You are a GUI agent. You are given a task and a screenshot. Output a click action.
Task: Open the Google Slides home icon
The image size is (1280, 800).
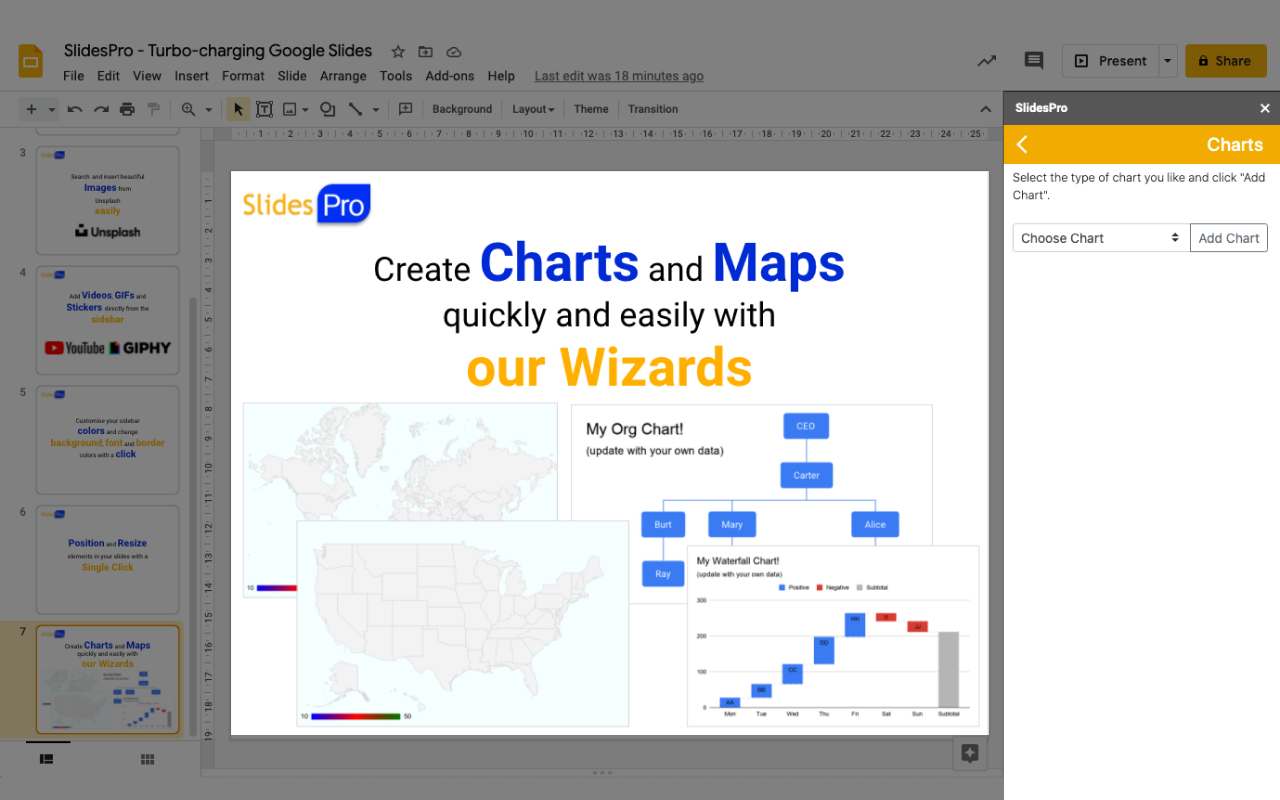tap(31, 60)
